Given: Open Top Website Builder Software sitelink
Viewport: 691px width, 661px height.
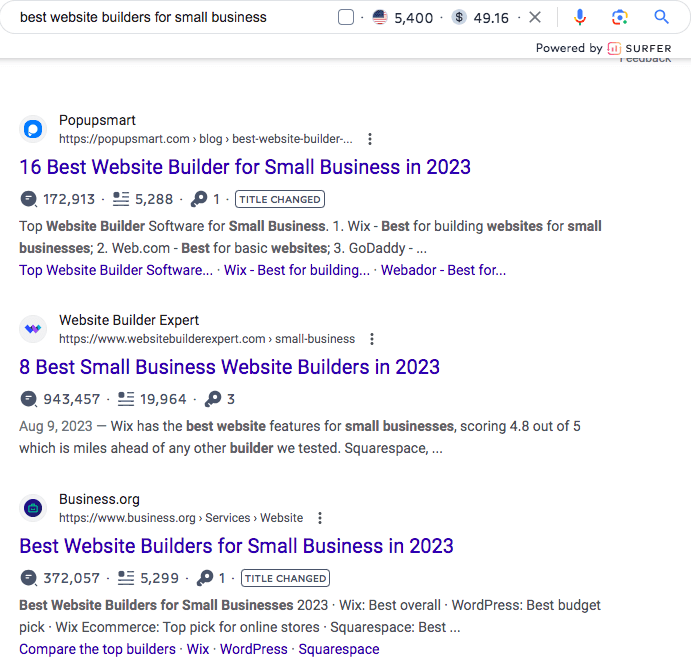Looking at the screenshot, I should click(116, 270).
